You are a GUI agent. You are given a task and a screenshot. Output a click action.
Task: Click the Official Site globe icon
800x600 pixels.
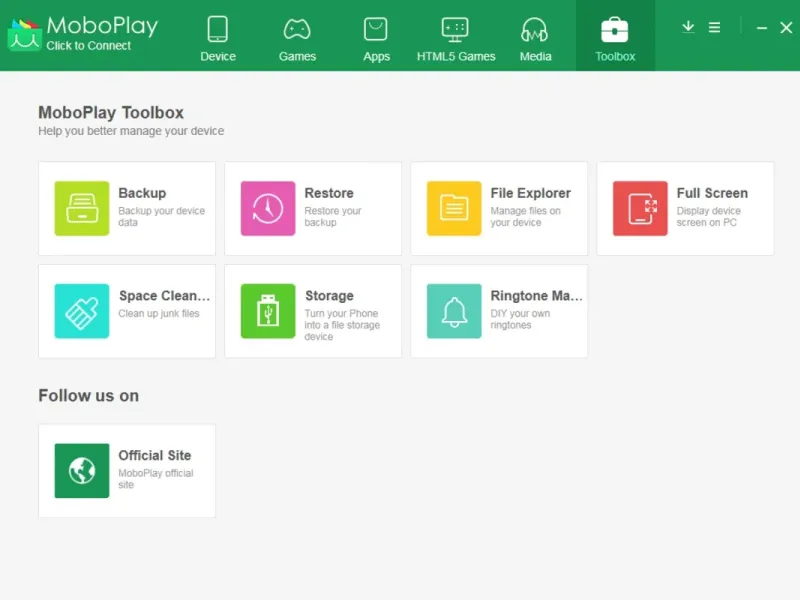tap(82, 470)
